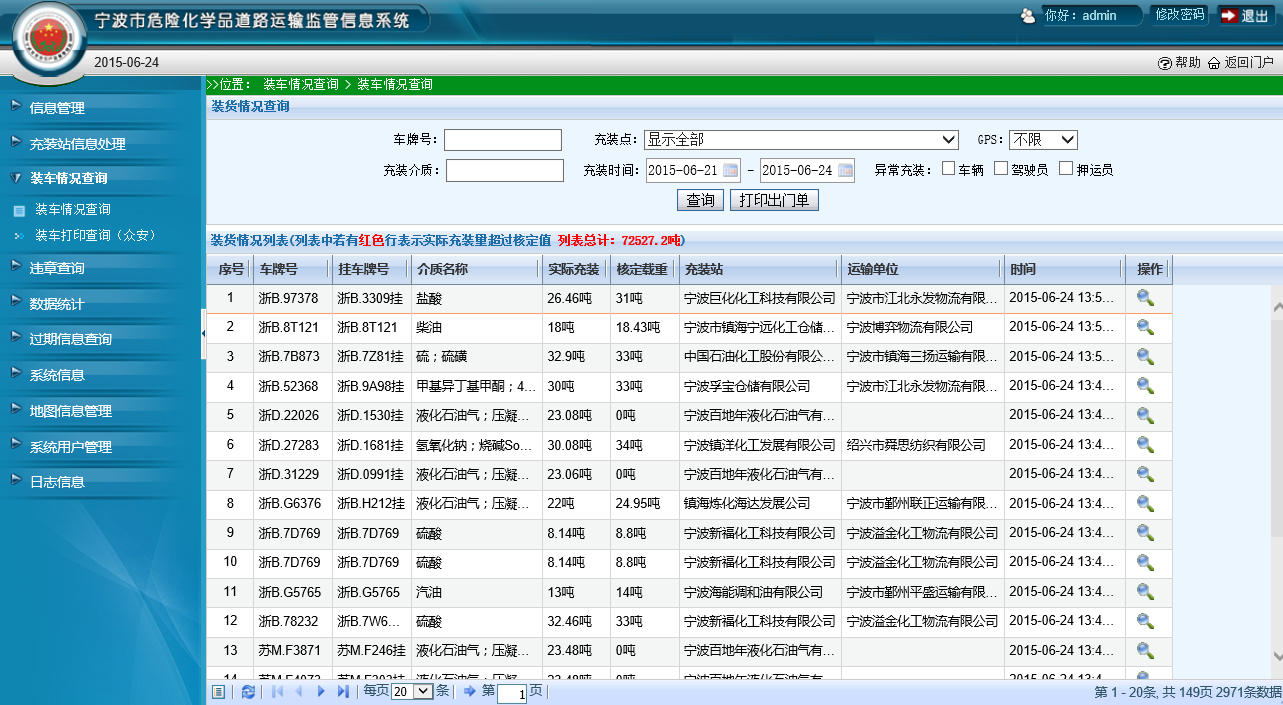Open calendar picker for start date 2015-06-21
Screen dimensions: 1283x705
click(730, 170)
